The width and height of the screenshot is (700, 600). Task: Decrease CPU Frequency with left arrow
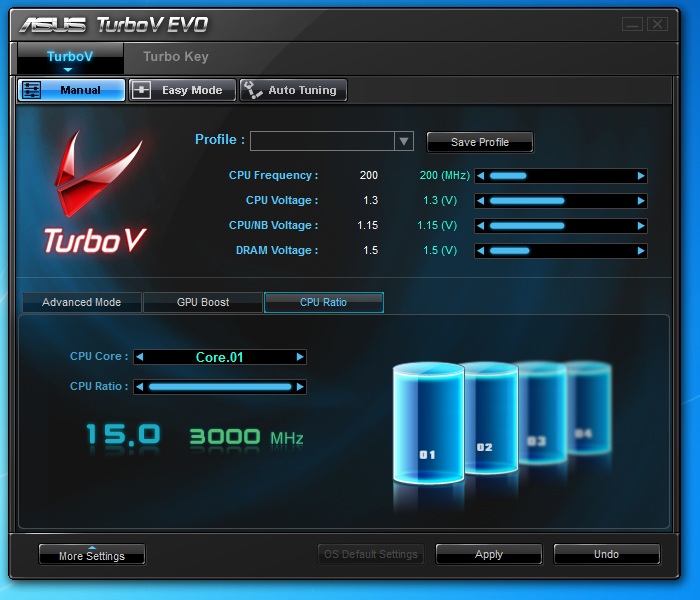pos(481,176)
